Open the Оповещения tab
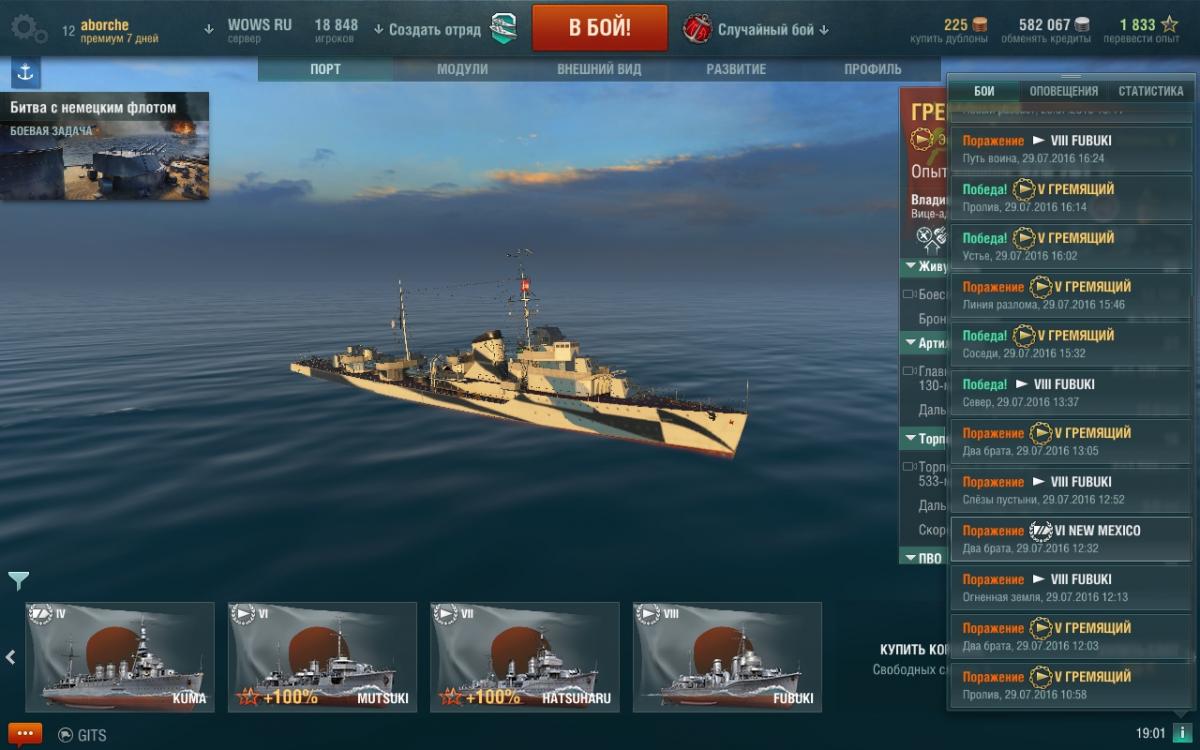 (1064, 91)
